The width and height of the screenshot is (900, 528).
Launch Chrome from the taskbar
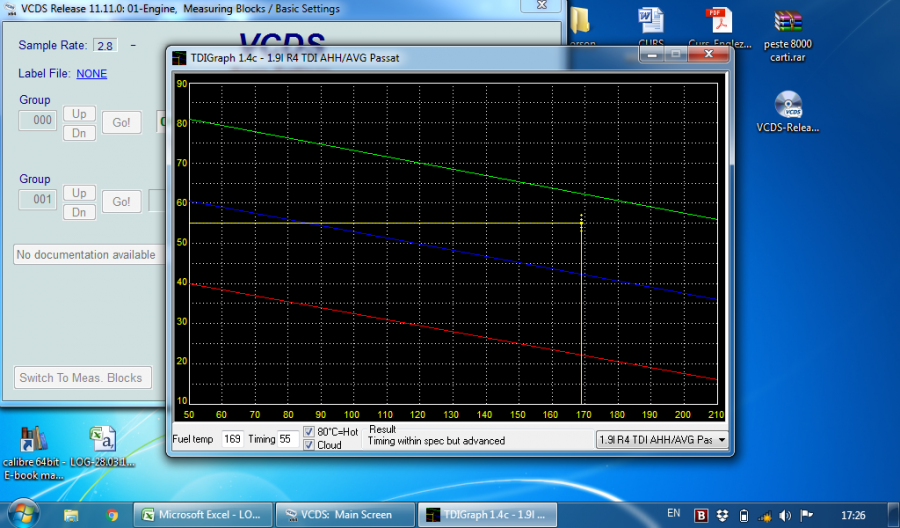pos(112,515)
